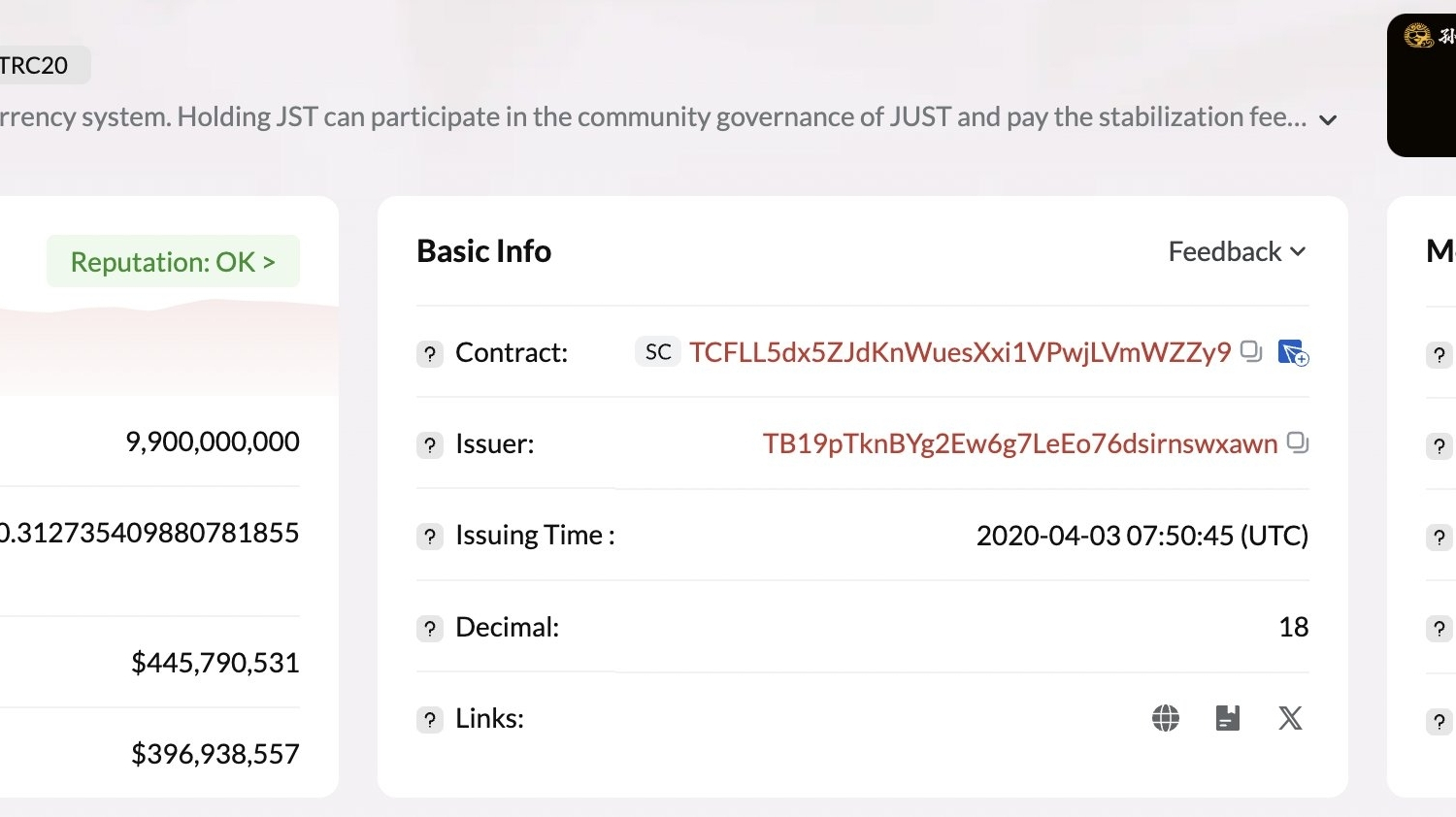This screenshot has width=1456, height=817.
Task: Click the help icon next to Contract
Action: pyautogui.click(x=430, y=353)
